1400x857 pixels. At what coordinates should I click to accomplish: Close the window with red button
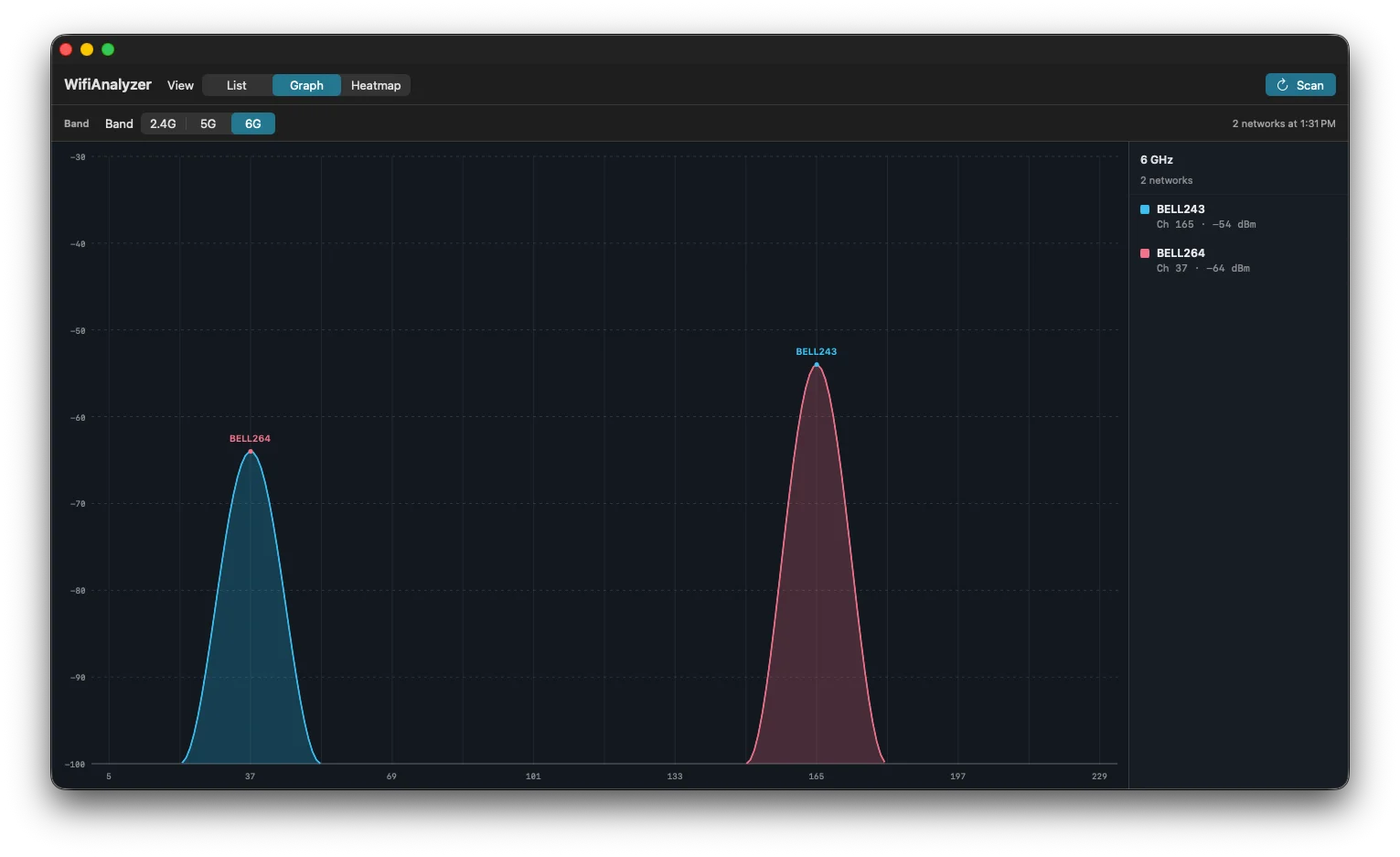coord(66,49)
